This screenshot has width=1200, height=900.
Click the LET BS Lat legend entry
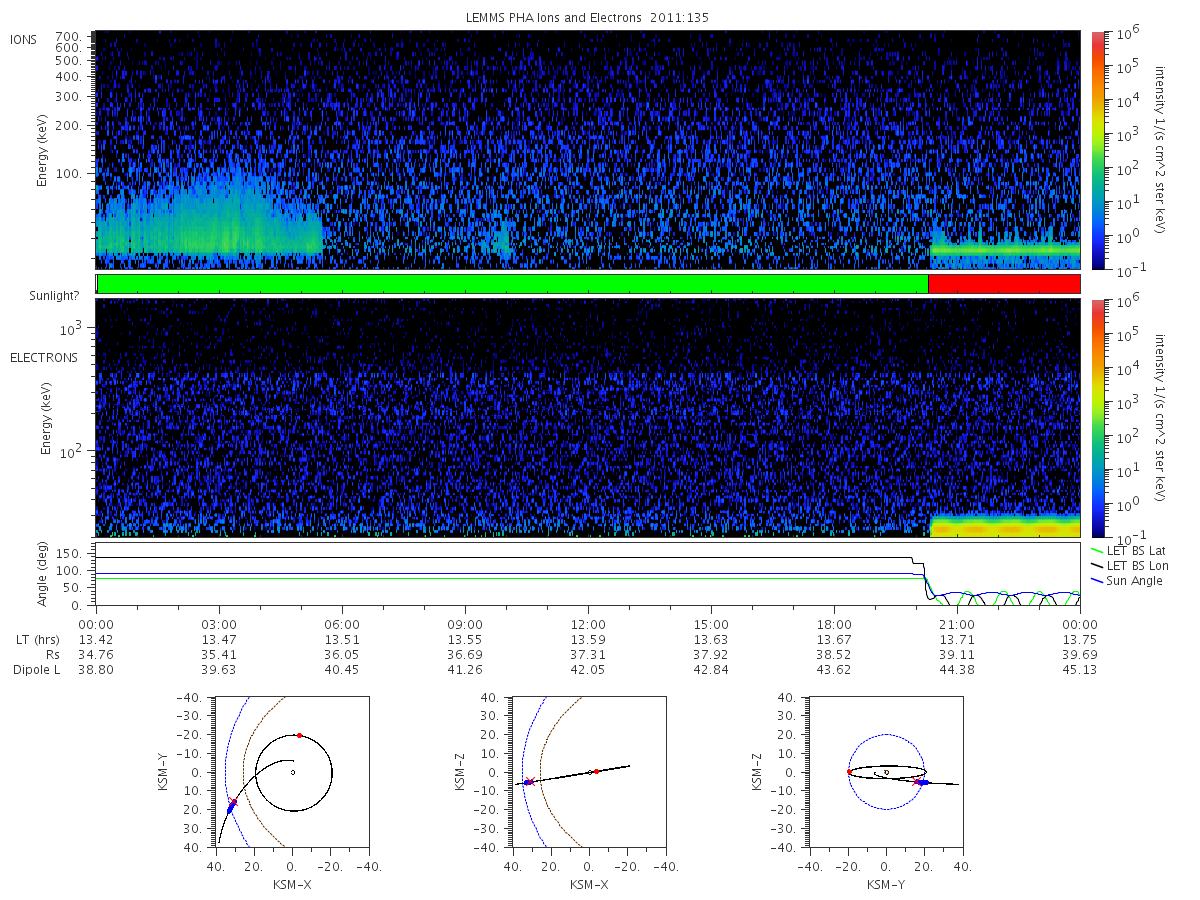1136,551
